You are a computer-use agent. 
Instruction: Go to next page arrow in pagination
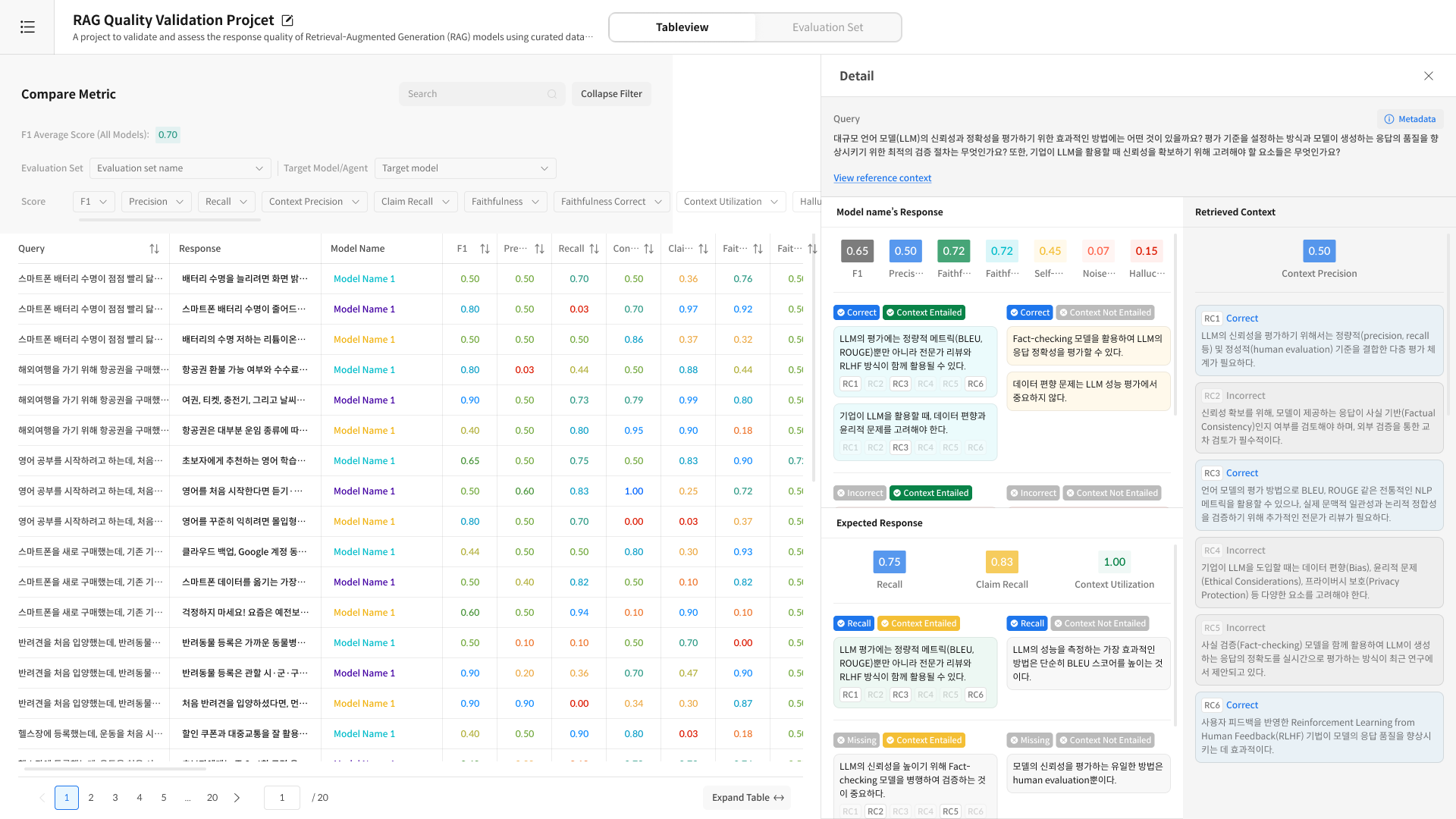coord(237,798)
